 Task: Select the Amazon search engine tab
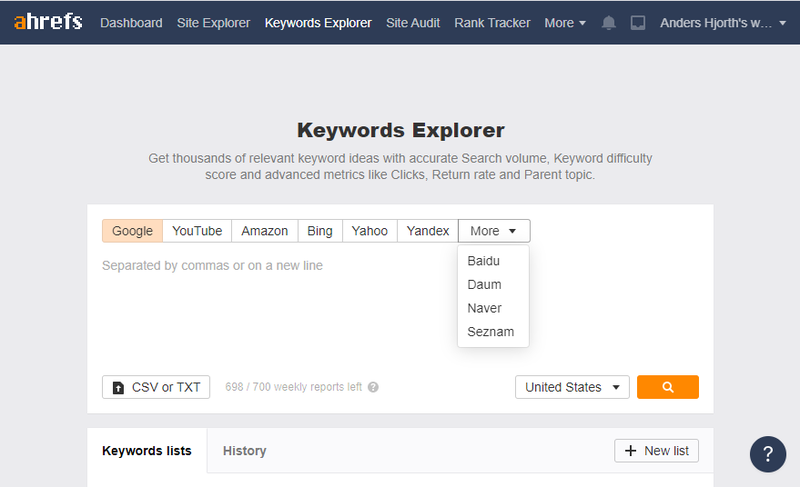tap(264, 231)
